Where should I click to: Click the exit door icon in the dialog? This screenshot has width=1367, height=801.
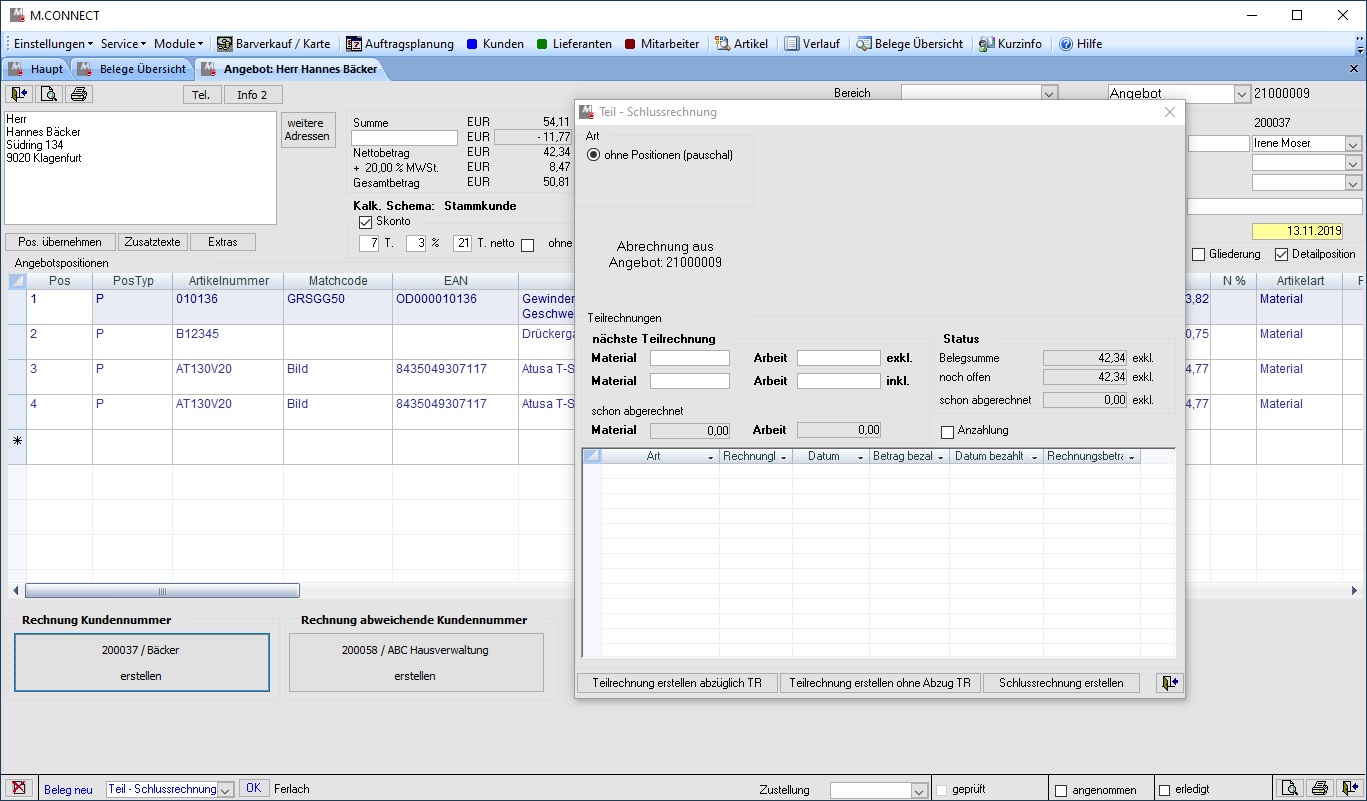(1168, 683)
